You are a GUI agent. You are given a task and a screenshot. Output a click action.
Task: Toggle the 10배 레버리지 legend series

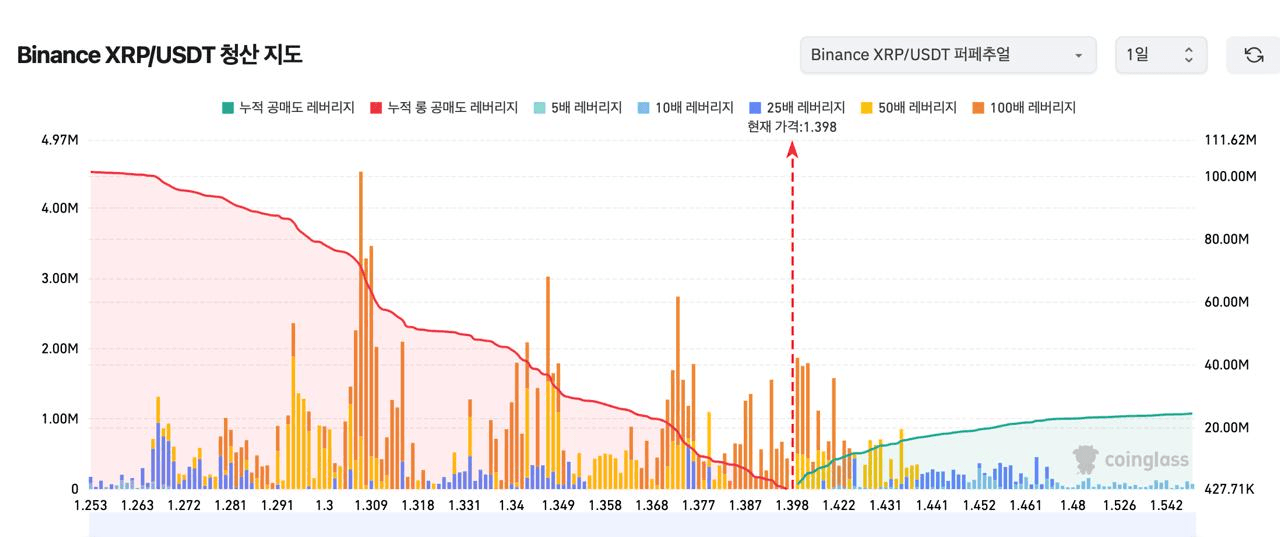[685, 108]
